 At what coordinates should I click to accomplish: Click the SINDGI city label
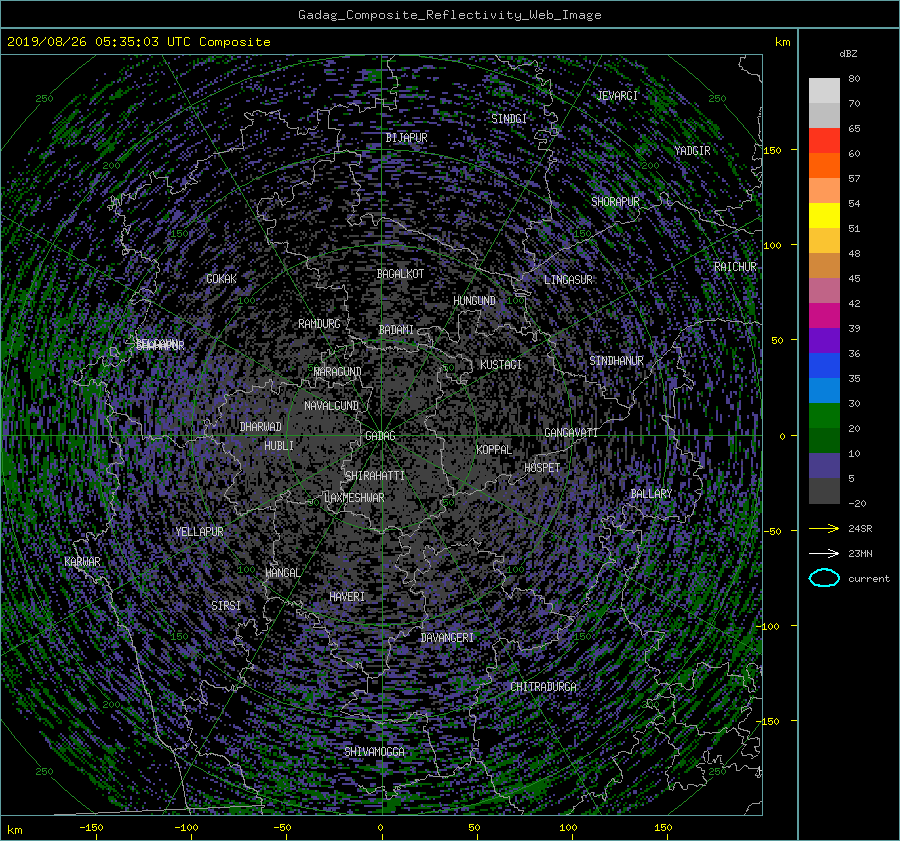pos(509,119)
